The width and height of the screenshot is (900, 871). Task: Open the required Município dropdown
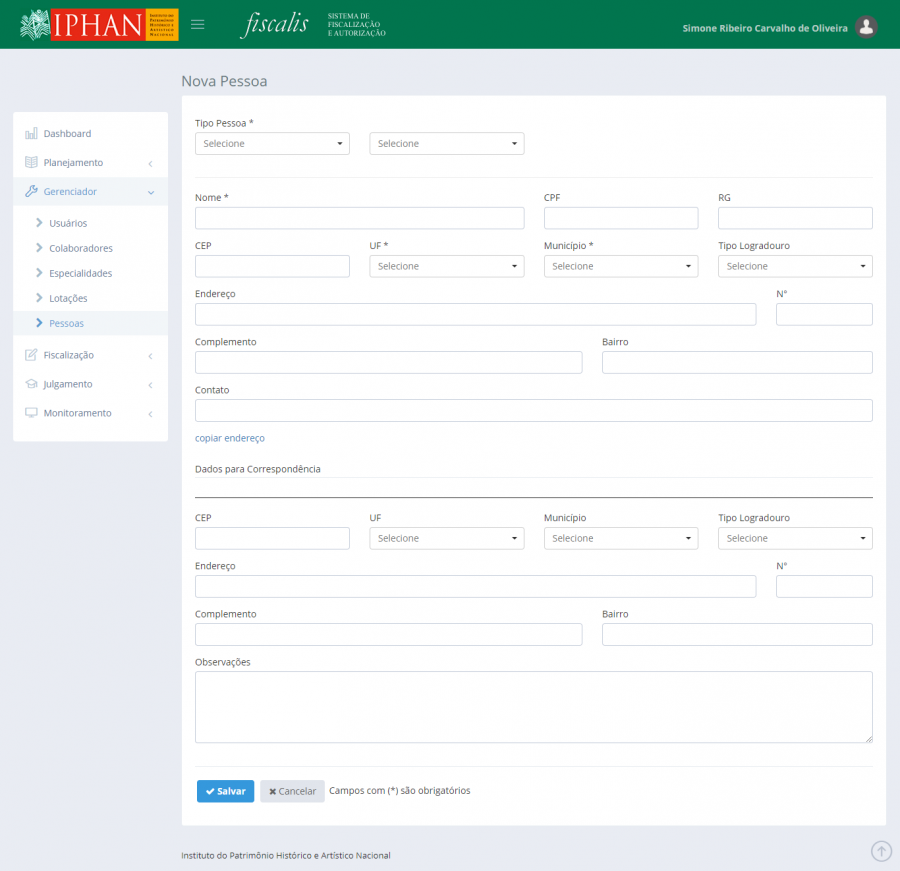[x=620, y=267]
